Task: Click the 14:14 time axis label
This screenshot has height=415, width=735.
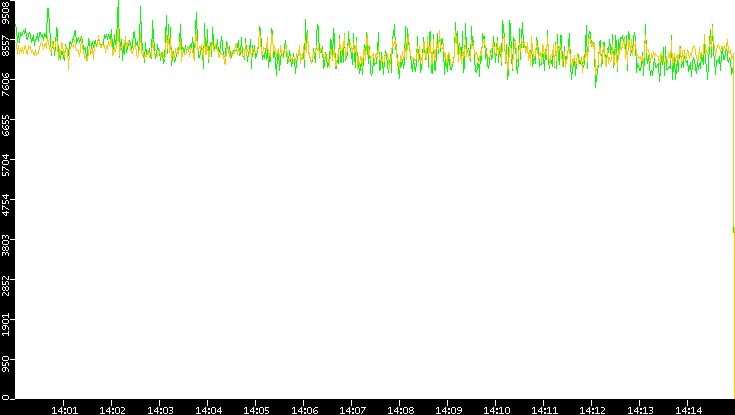Action: pyautogui.click(x=689, y=411)
